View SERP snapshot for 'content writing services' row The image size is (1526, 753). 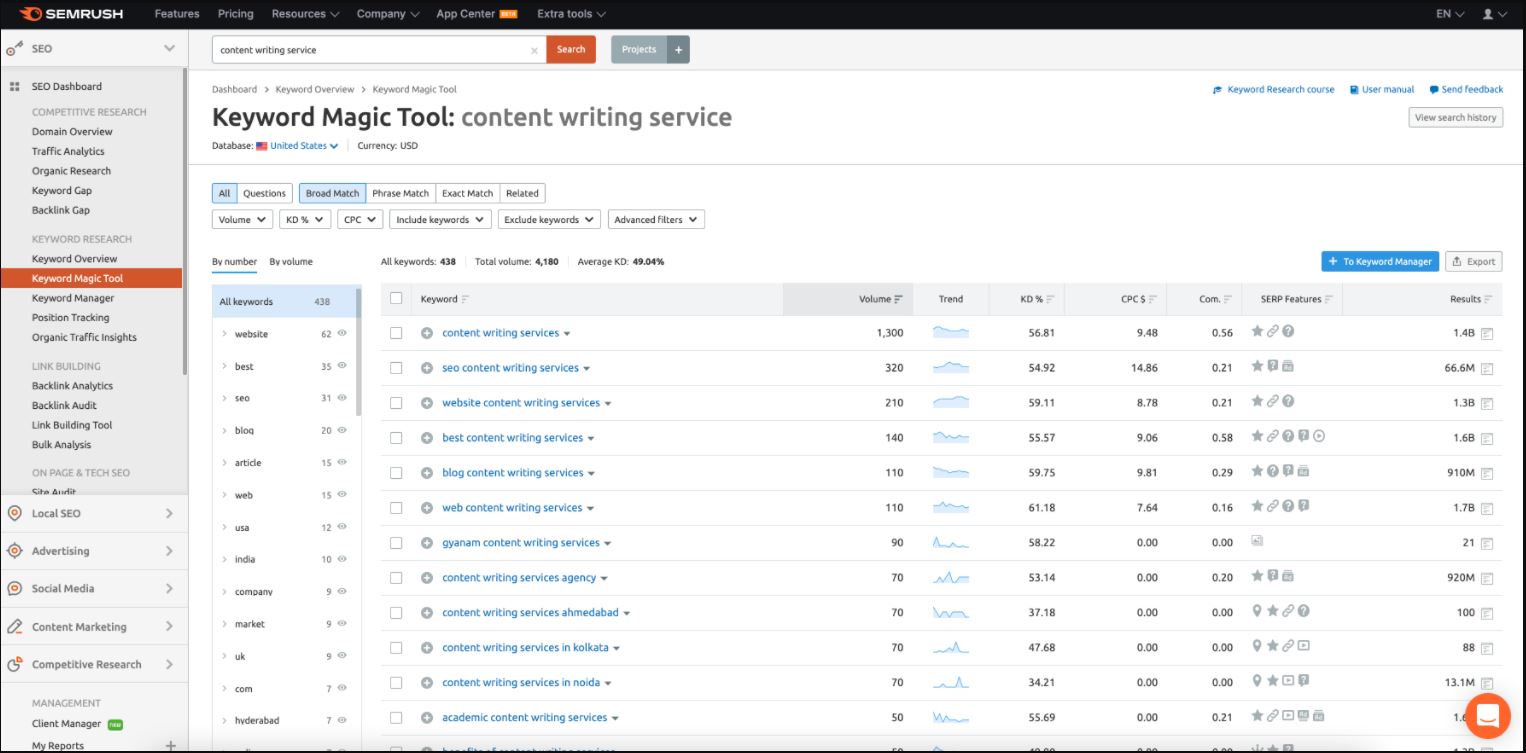point(1487,334)
